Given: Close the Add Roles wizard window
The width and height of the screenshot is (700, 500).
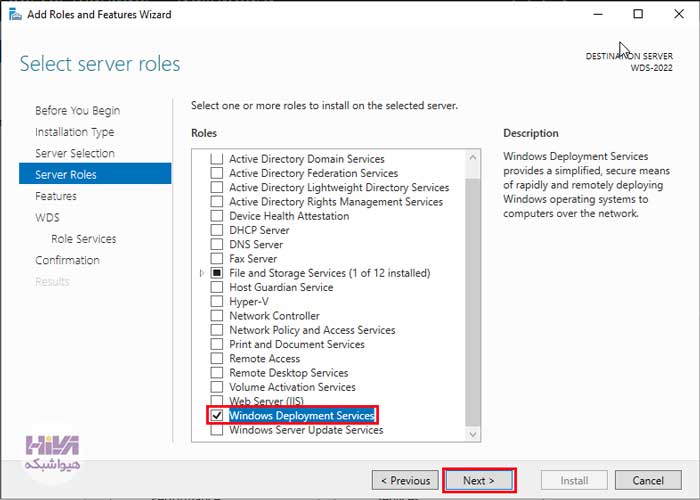Looking at the screenshot, I should point(679,14).
